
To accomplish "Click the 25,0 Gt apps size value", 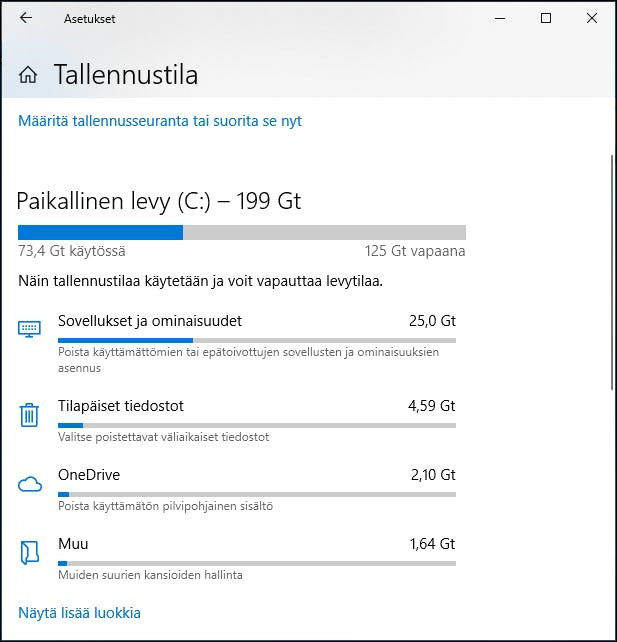I will [x=432, y=321].
